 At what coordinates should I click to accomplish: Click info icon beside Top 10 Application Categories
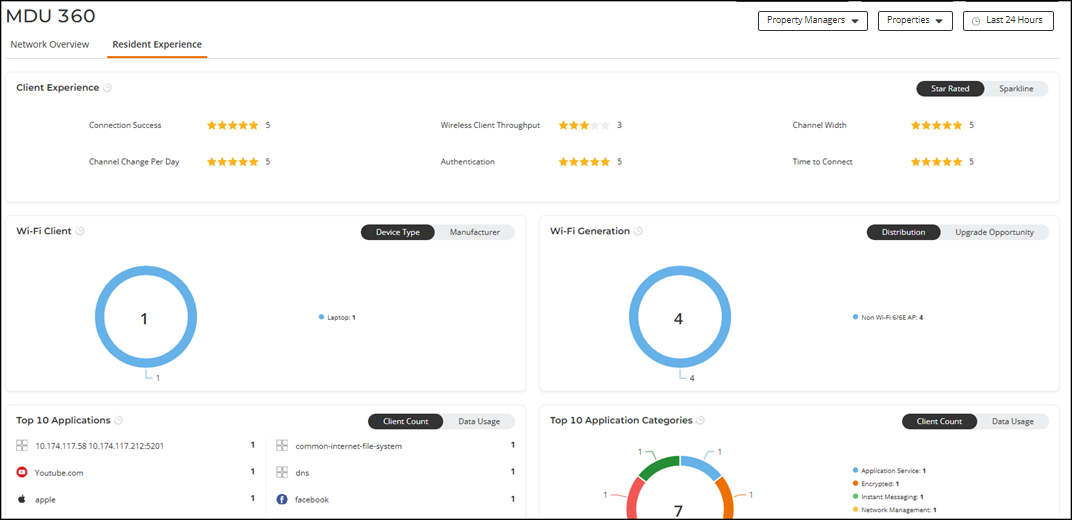pyautogui.click(x=700, y=421)
